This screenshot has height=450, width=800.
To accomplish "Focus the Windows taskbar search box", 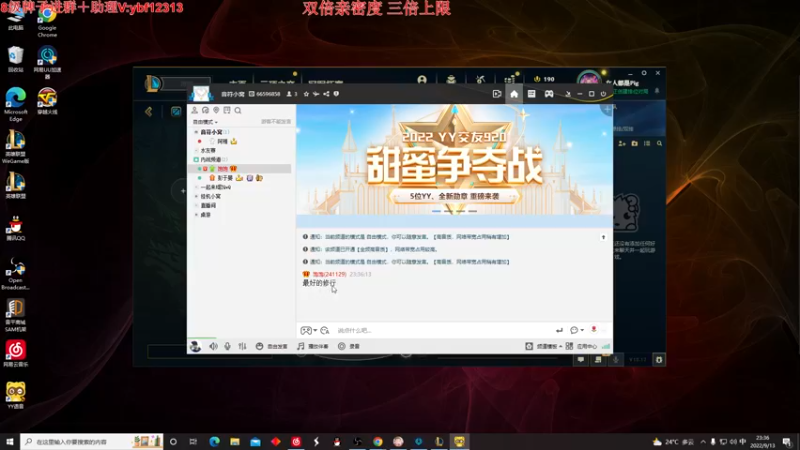I will tap(92, 441).
